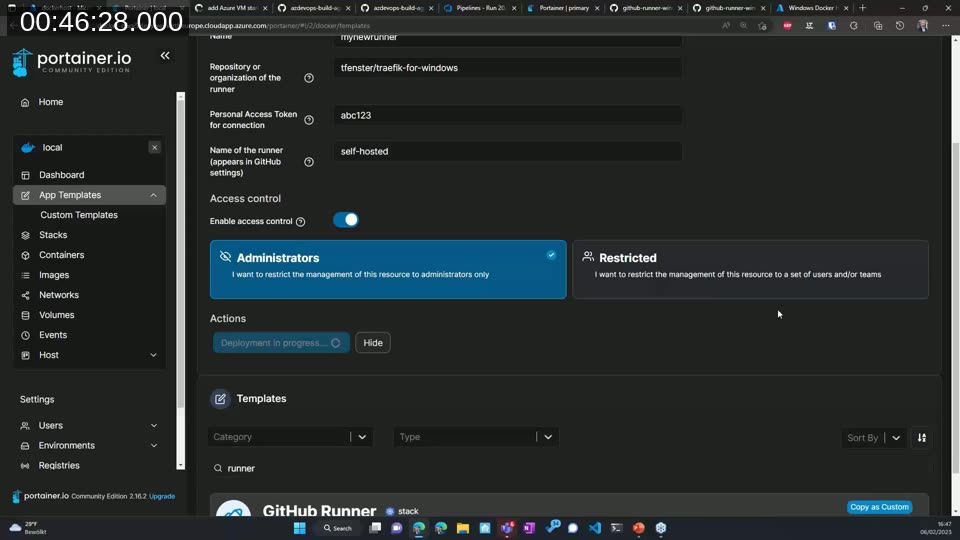Open File Explorer from the taskbar
The width and height of the screenshot is (960, 540).
pos(463,528)
